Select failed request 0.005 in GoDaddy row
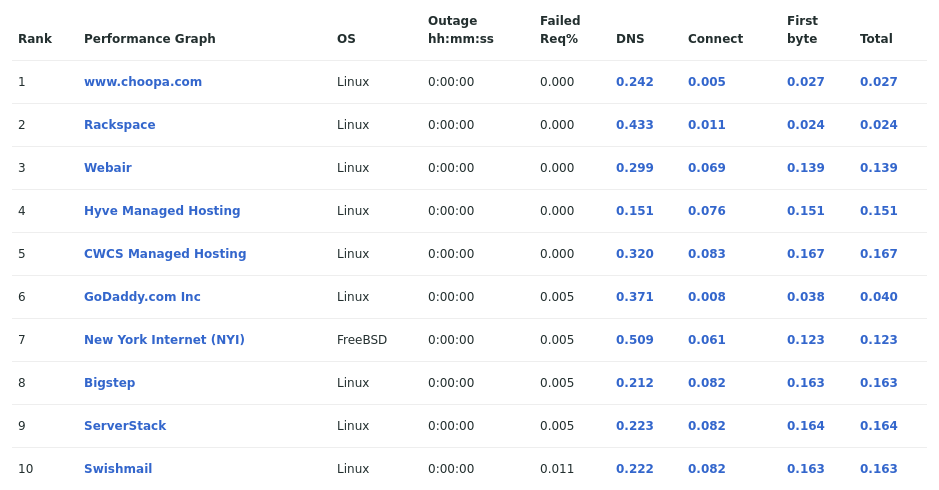 tap(557, 297)
